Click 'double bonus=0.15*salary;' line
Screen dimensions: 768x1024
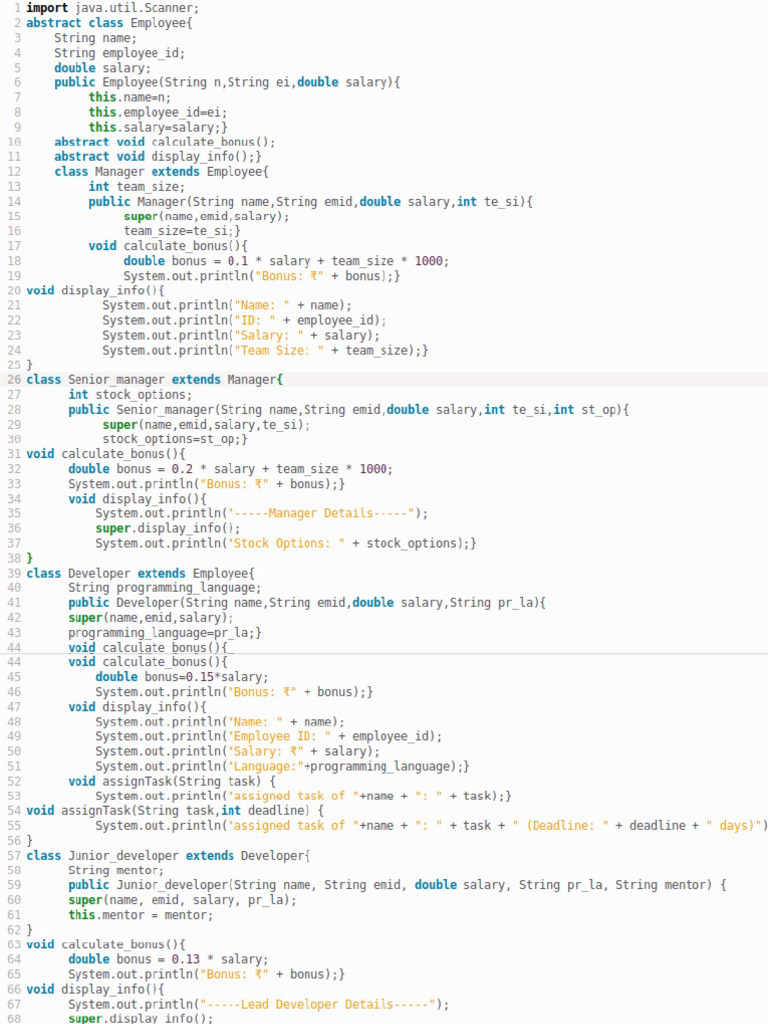point(182,677)
